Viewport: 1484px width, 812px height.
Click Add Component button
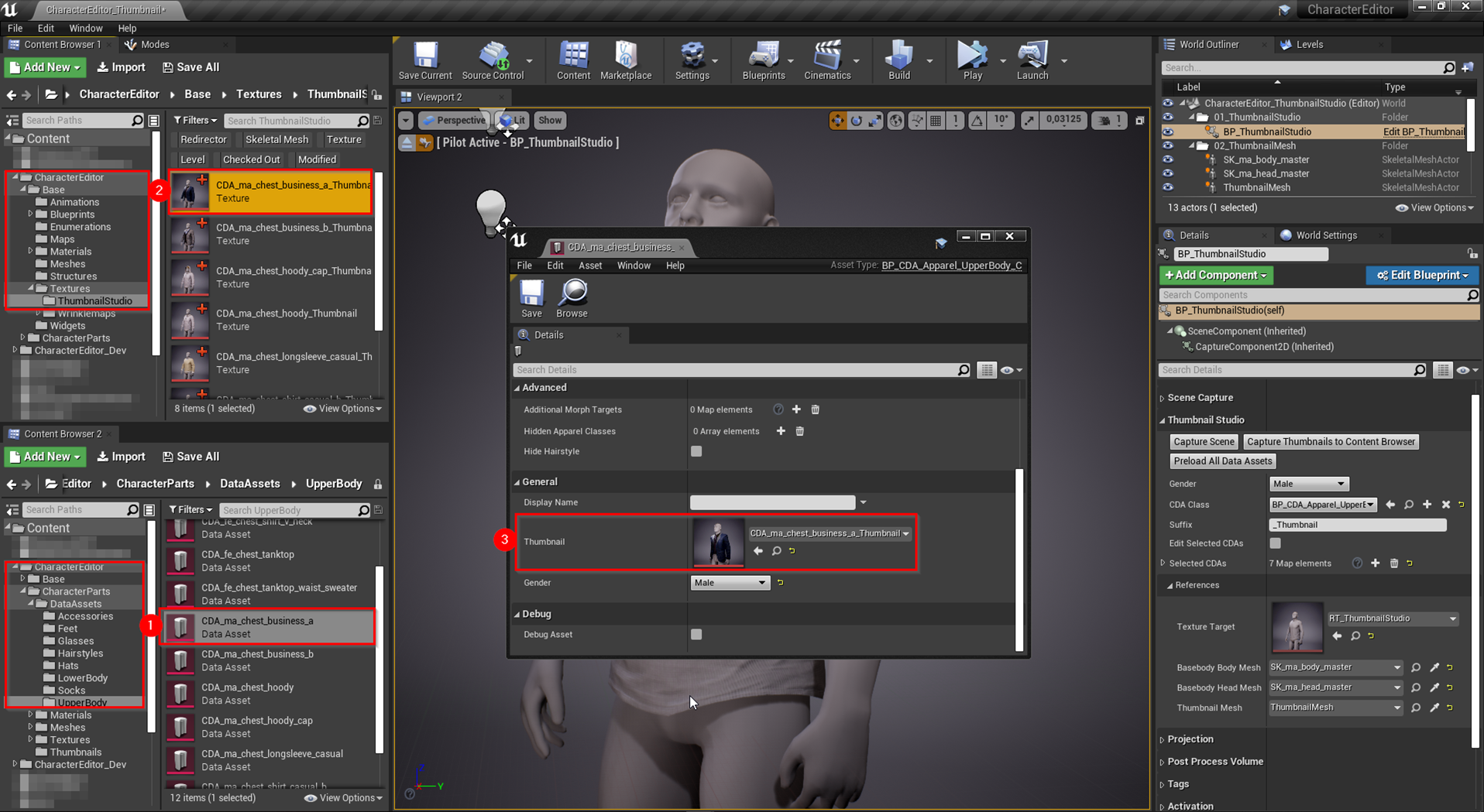(x=1216, y=276)
